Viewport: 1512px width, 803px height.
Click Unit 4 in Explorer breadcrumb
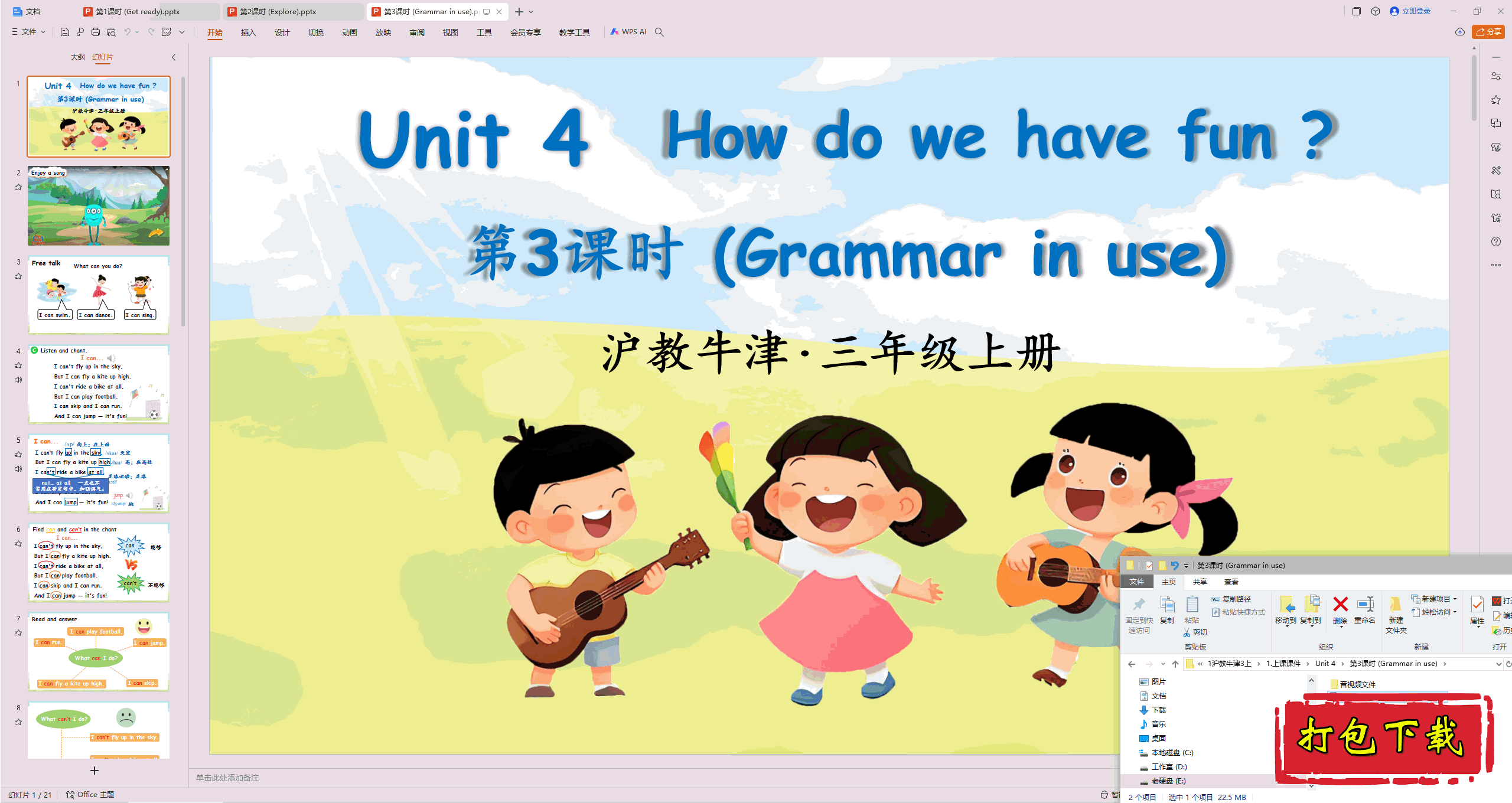[1325, 664]
